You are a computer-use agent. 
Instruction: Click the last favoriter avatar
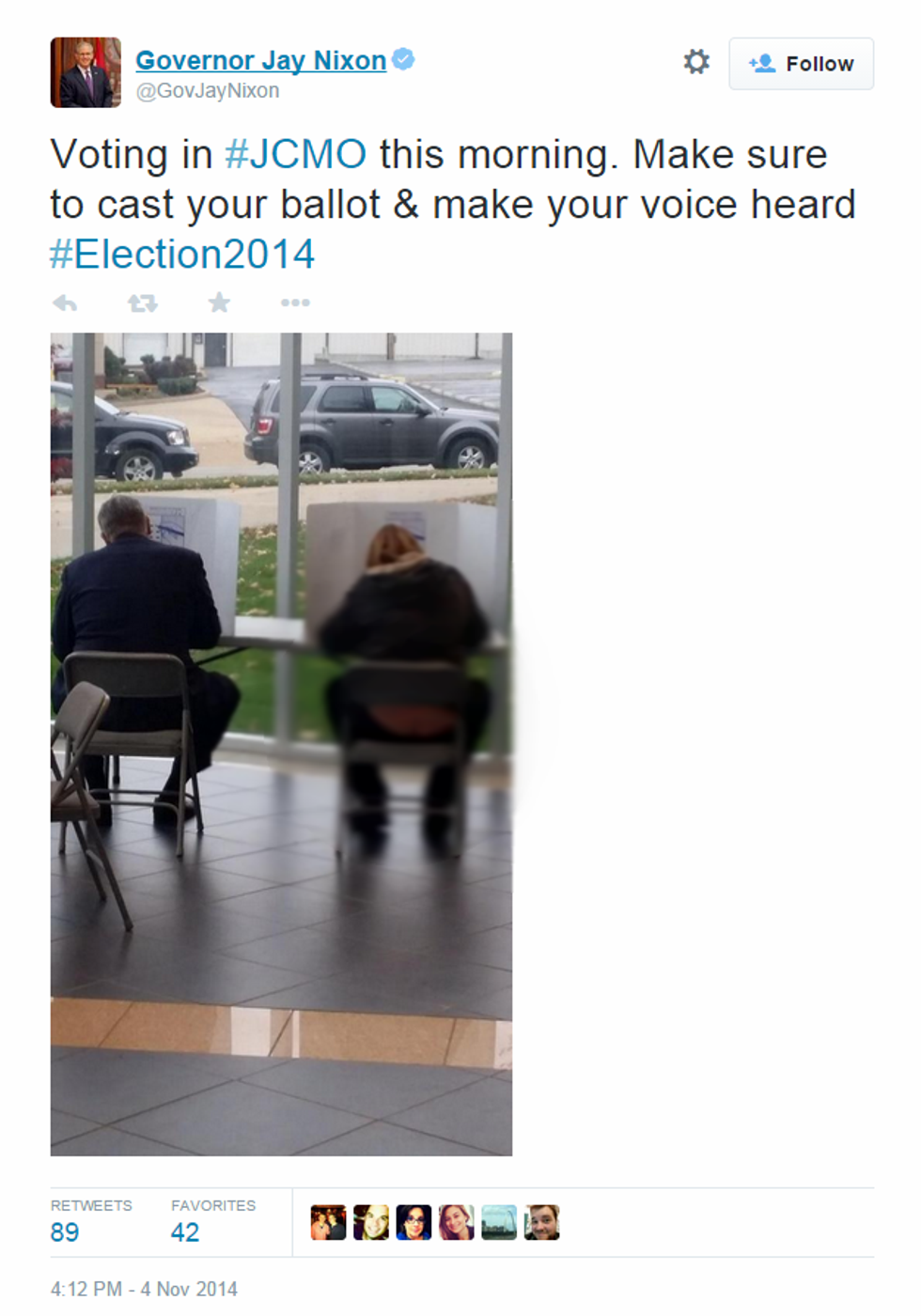coord(542,1223)
